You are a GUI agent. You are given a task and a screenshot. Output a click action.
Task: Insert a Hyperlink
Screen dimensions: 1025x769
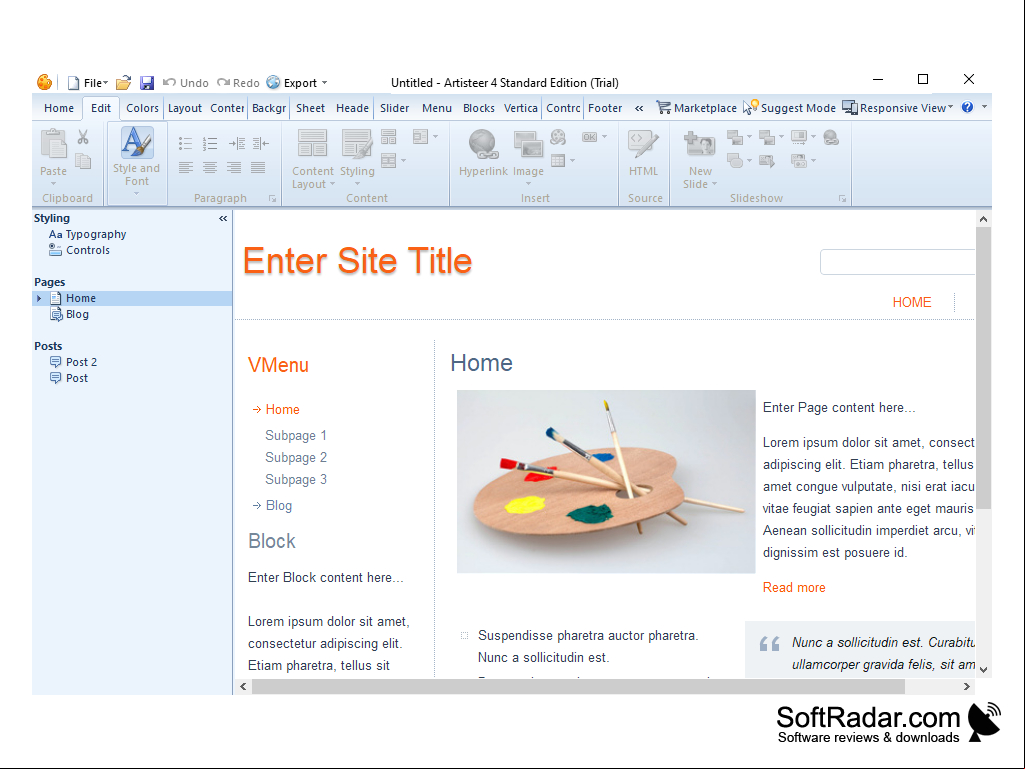[x=483, y=152]
